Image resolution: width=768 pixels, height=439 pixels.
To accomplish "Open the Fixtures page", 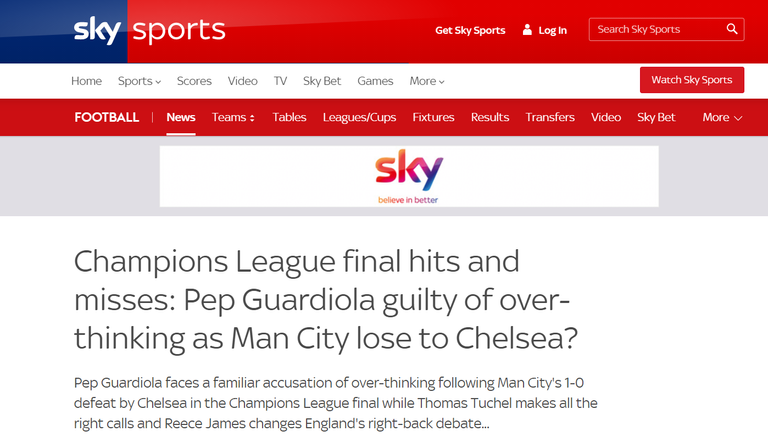I will pos(433,117).
